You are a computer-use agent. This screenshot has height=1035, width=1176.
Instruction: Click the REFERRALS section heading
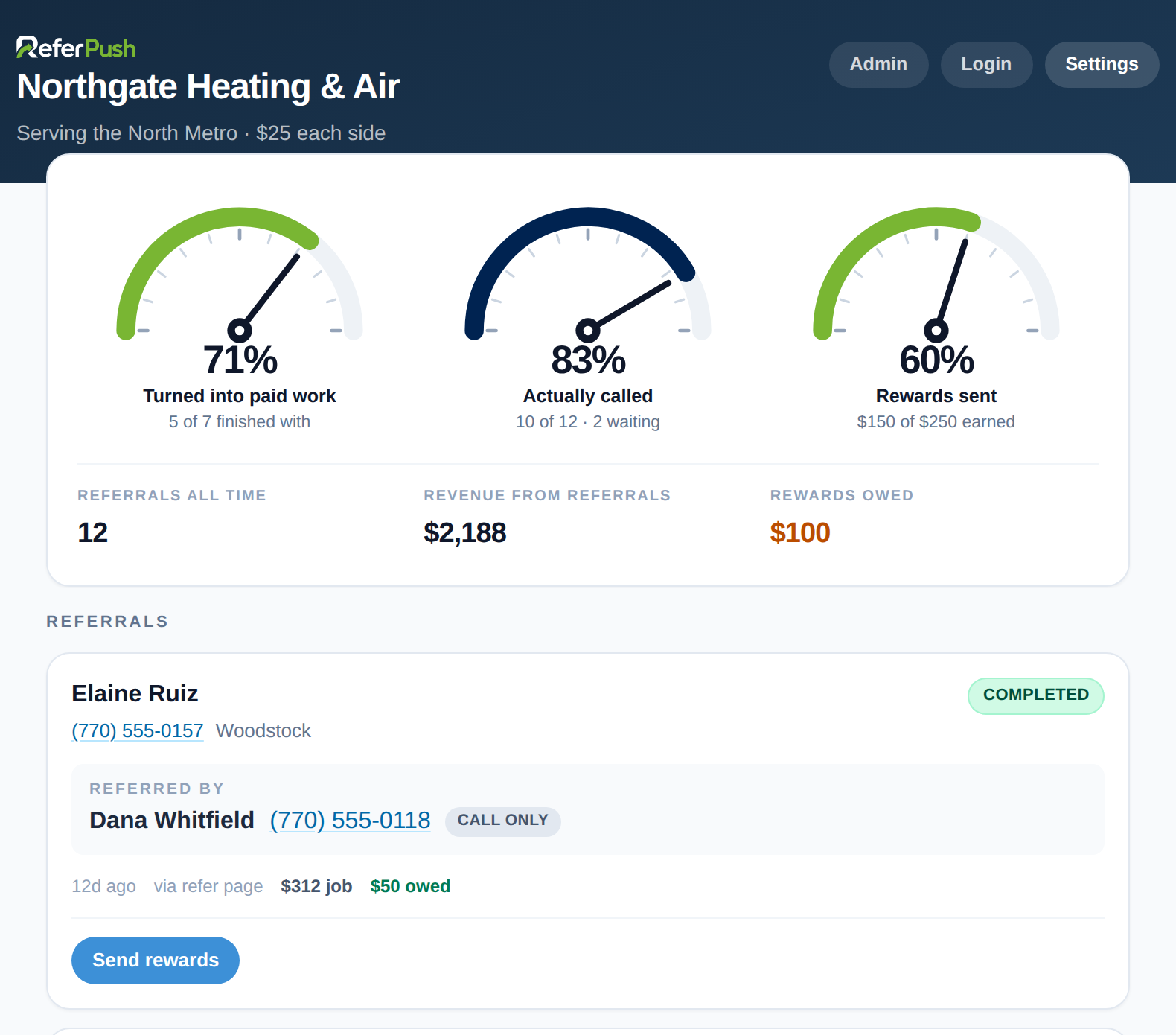(x=107, y=622)
